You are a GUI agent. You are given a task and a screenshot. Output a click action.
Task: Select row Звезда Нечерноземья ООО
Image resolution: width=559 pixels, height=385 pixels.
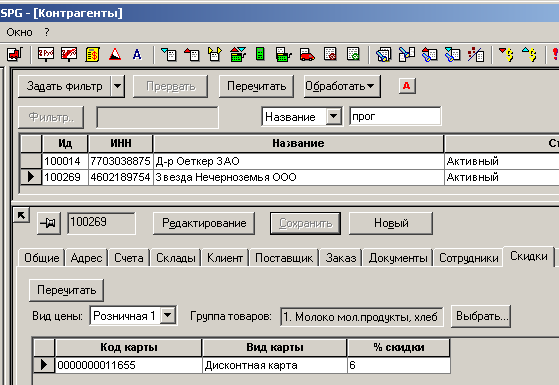point(289,177)
